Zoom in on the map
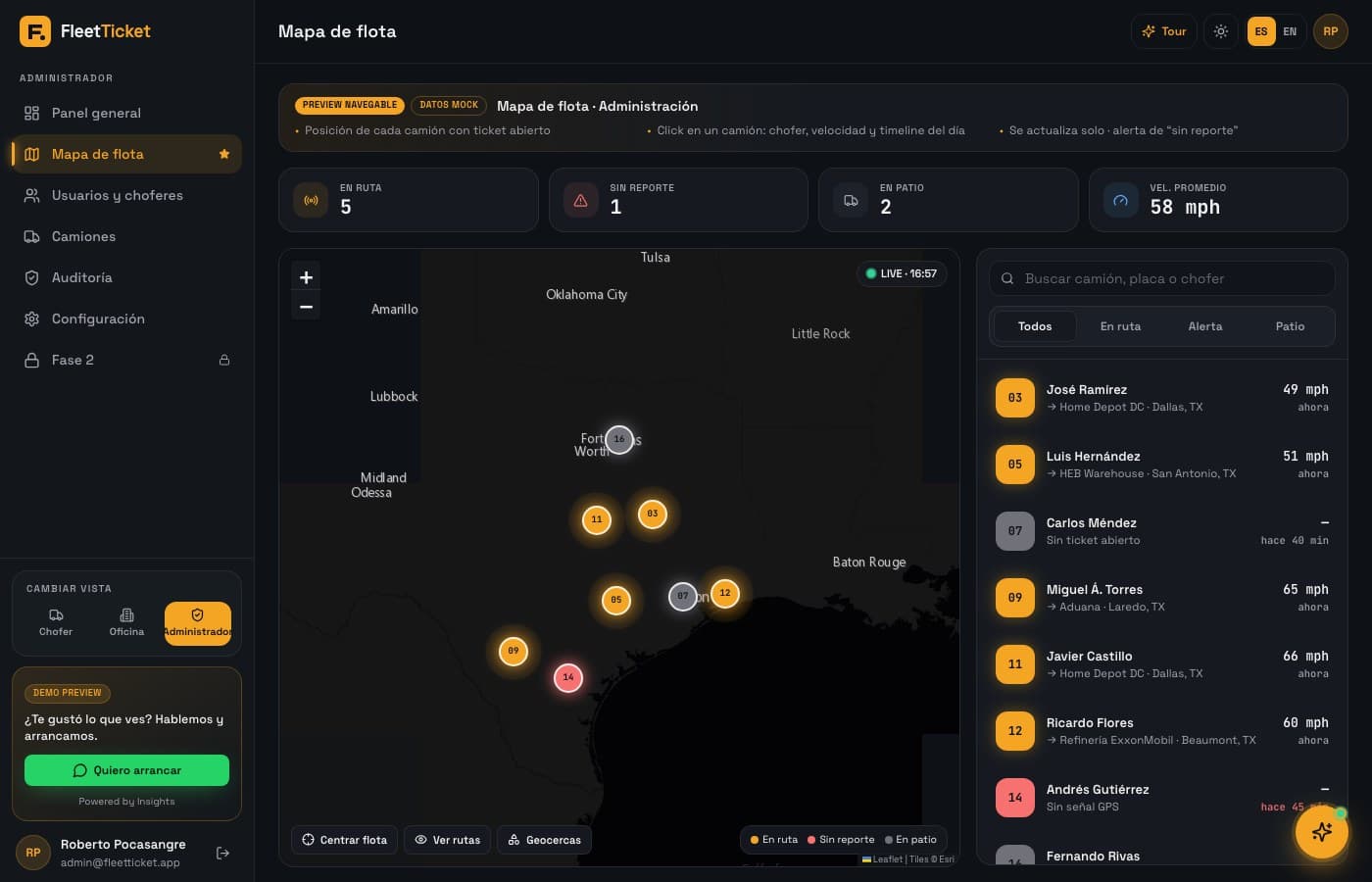Screen dimensions: 1372x882 tap(306, 277)
